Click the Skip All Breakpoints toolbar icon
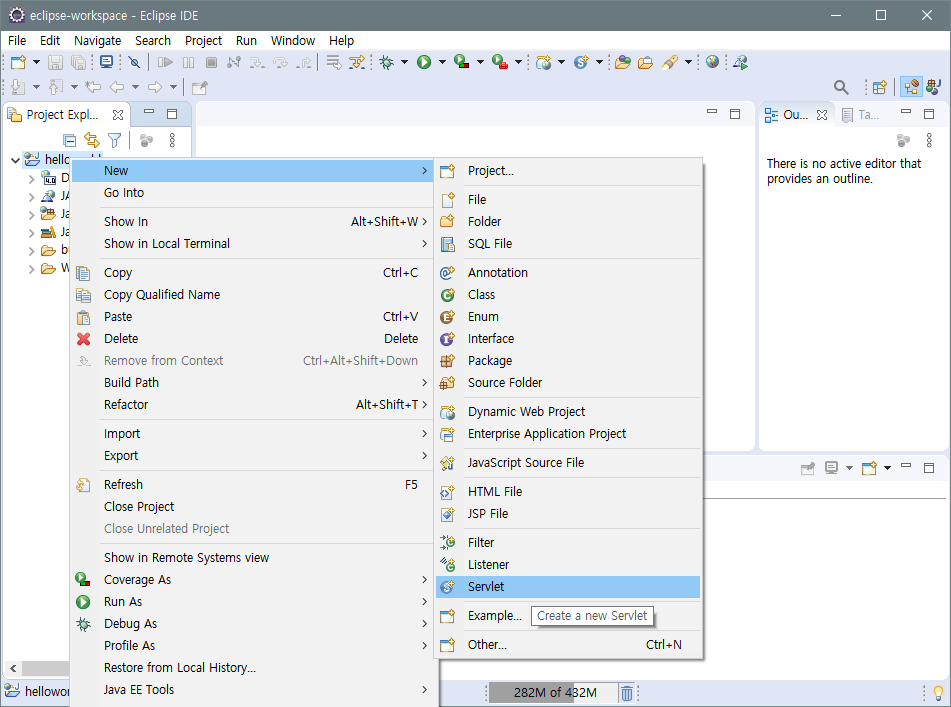This screenshot has height=707, width=951. 135,62
